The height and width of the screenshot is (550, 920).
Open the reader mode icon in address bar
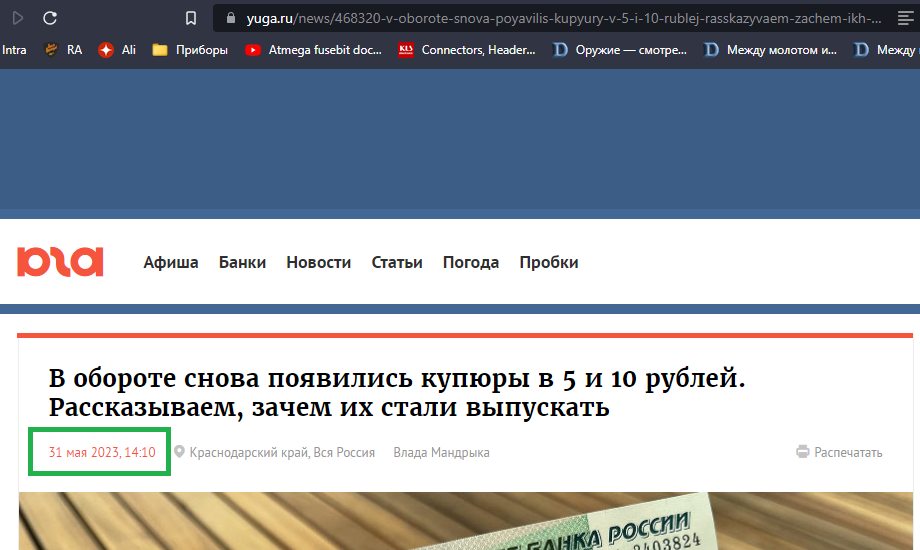tap(905, 18)
